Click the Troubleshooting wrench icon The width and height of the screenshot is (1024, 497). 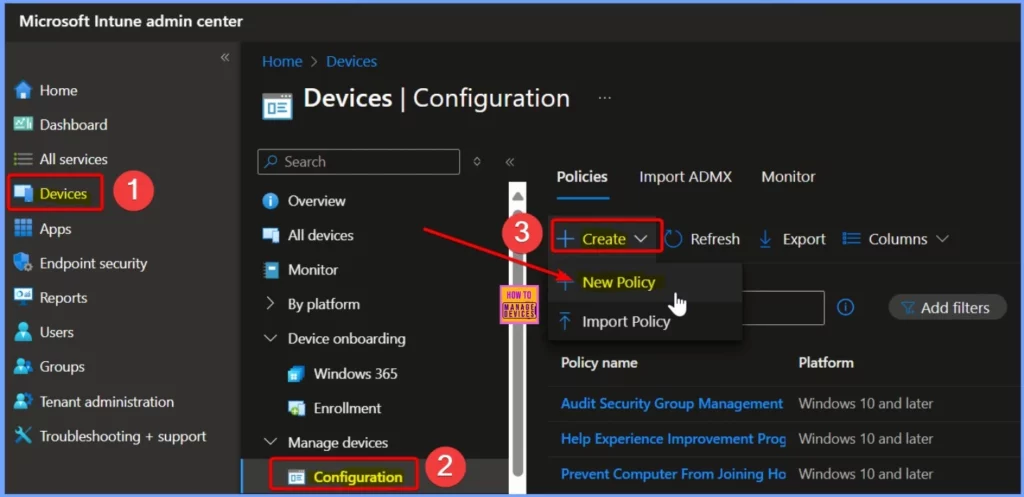pos(23,436)
